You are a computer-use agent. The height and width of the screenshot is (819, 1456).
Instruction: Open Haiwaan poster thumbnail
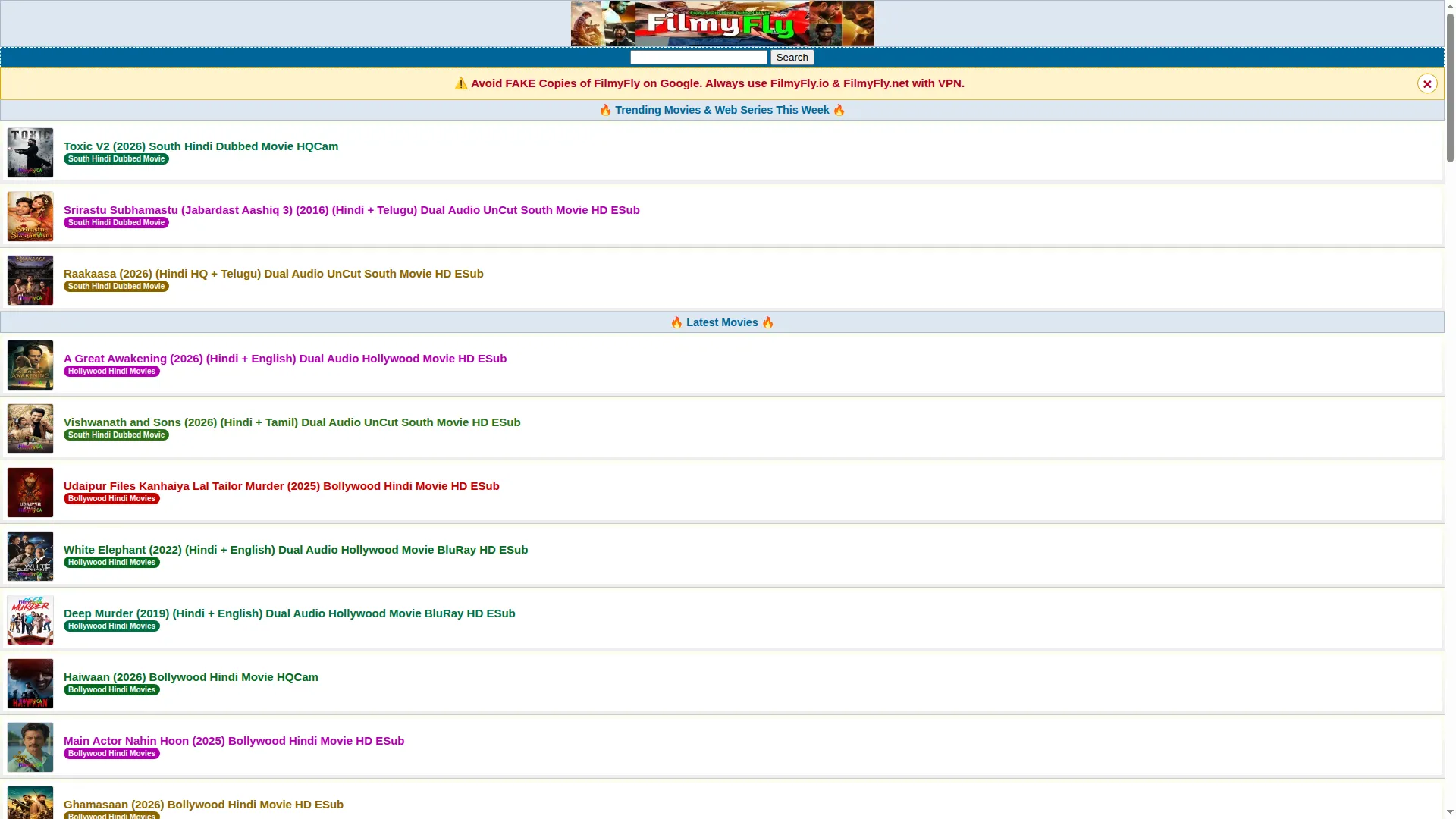point(30,683)
